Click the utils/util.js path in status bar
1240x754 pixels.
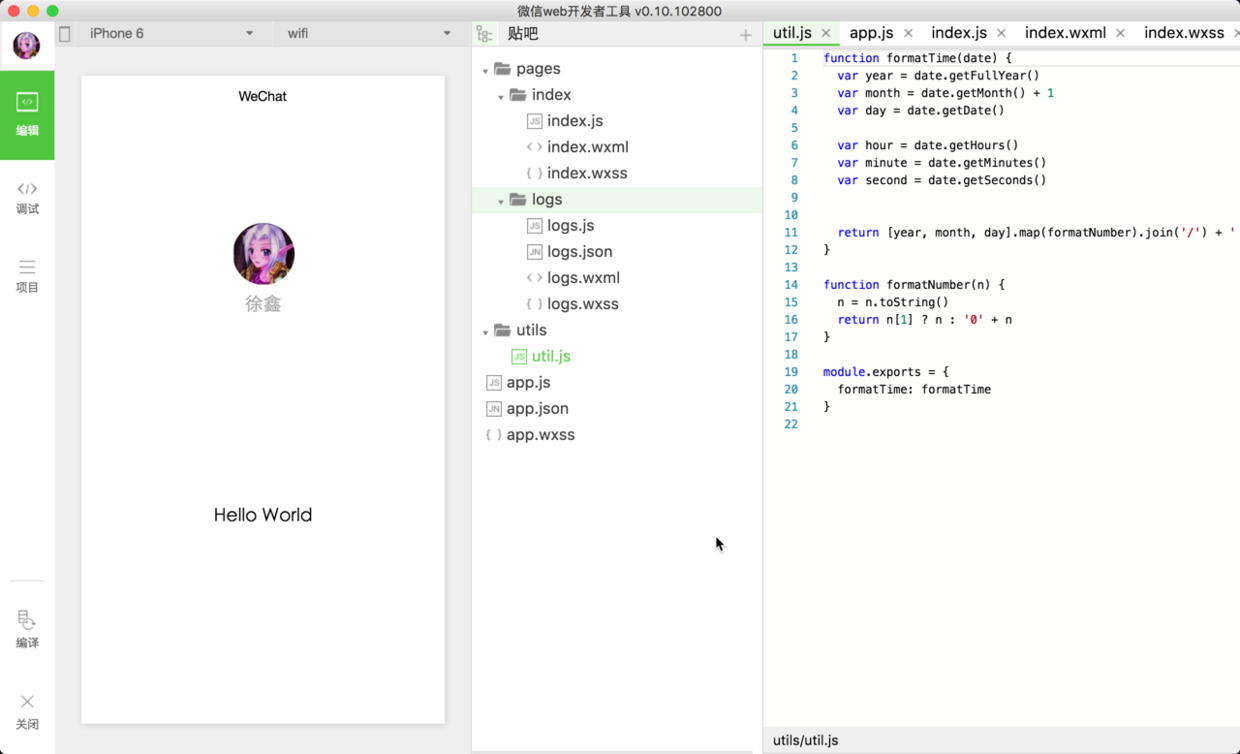point(806,741)
